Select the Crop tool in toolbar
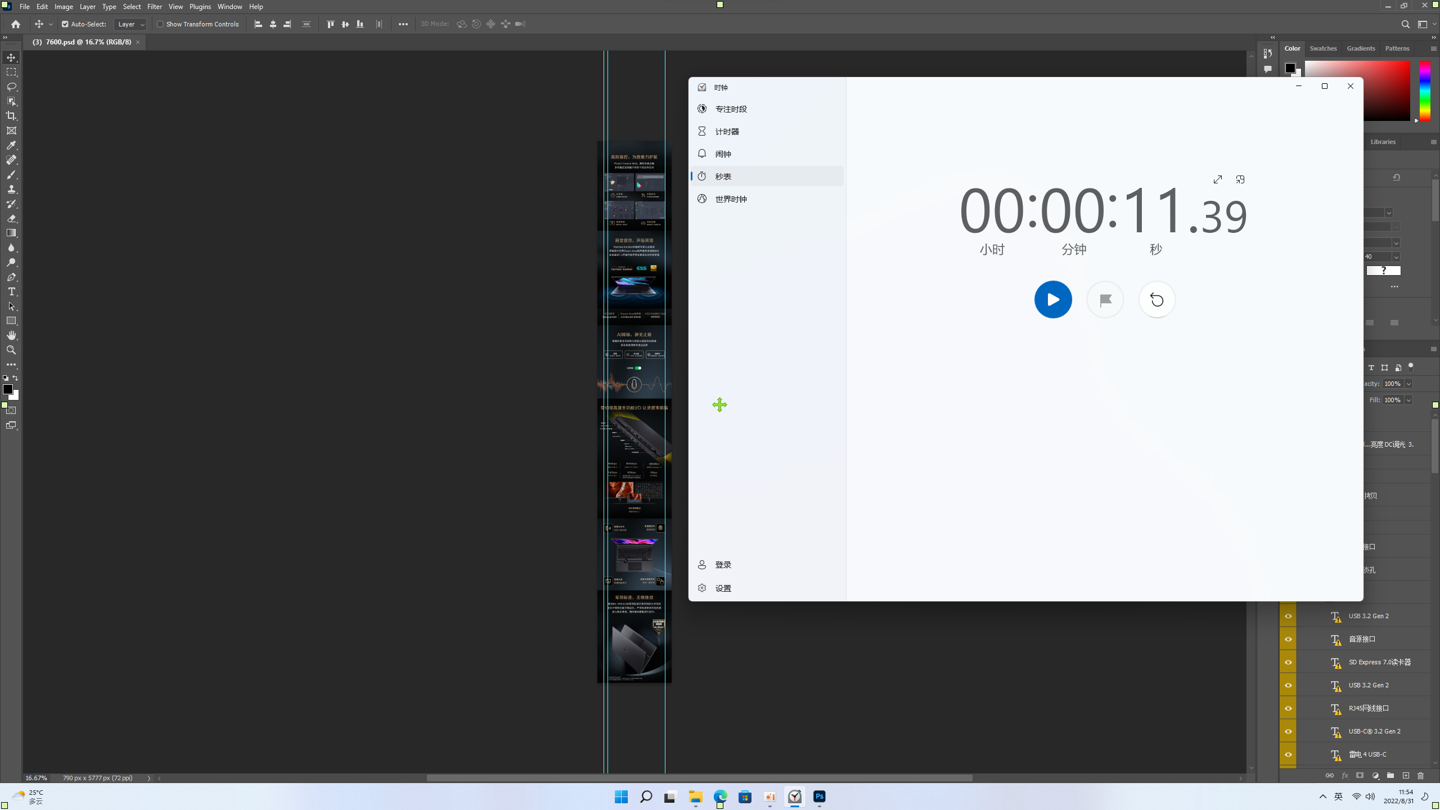The image size is (1440, 810). (x=12, y=116)
